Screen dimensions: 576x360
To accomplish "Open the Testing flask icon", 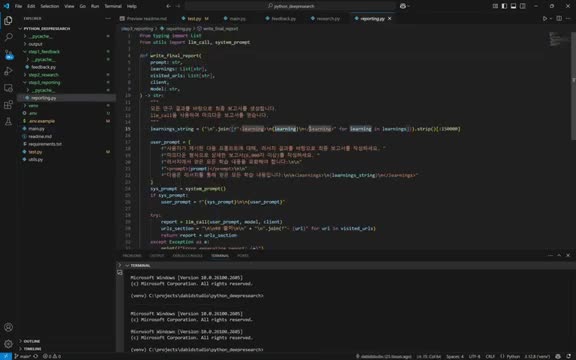I will (x=8, y=122).
